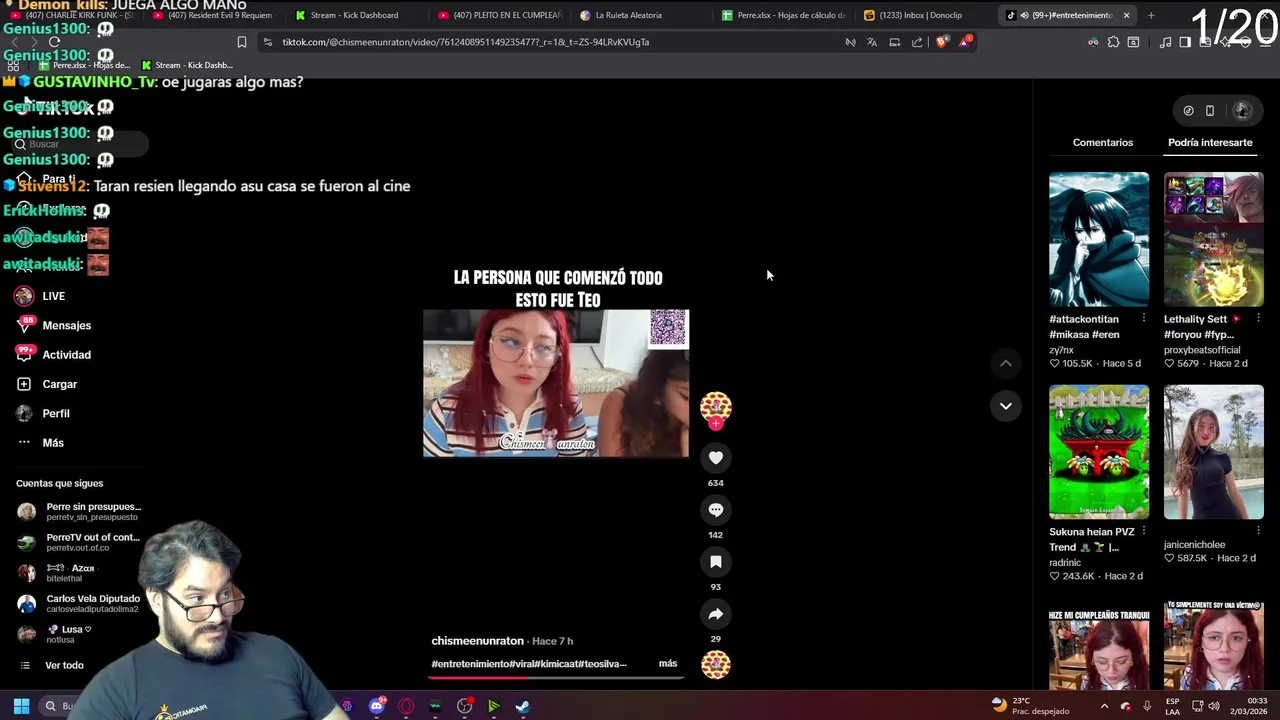This screenshot has height=720, width=1280.
Task: Open Discord from the taskbar
Action: (377, 706)
